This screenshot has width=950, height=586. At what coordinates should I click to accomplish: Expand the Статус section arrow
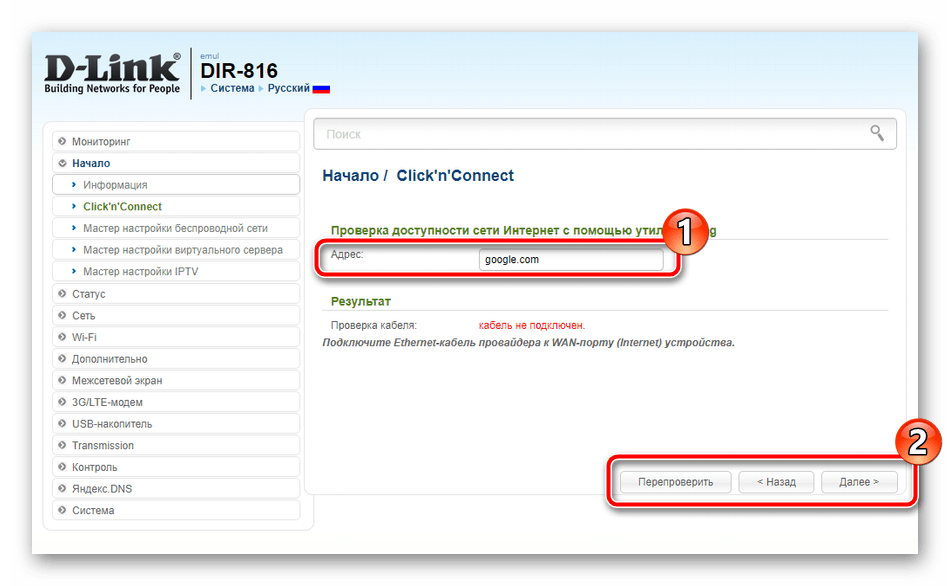pyautogui.click(x=62, y=294)
